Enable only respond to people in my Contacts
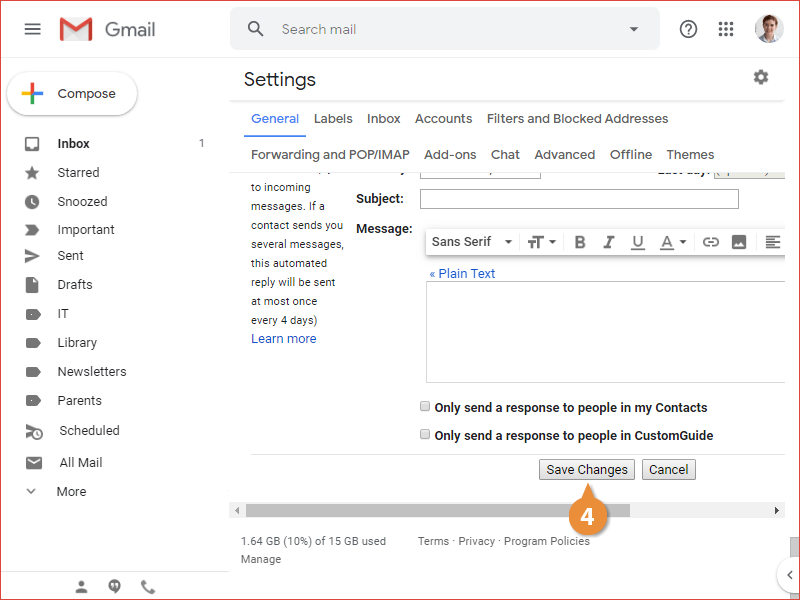This screenshot has width=800, height=600. (425, 407)
